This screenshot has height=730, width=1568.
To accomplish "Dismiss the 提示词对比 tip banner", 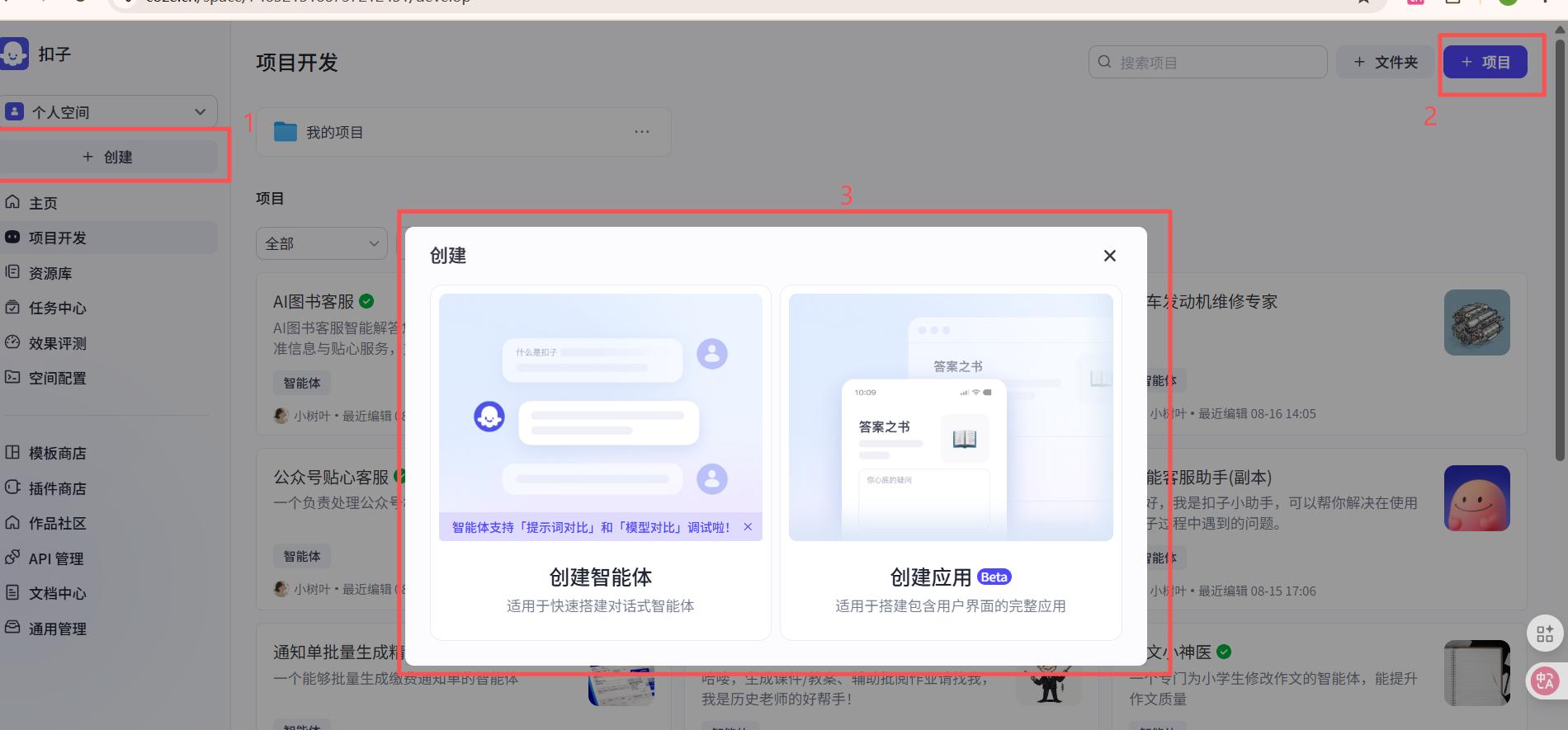I will [x=748, y=527].
